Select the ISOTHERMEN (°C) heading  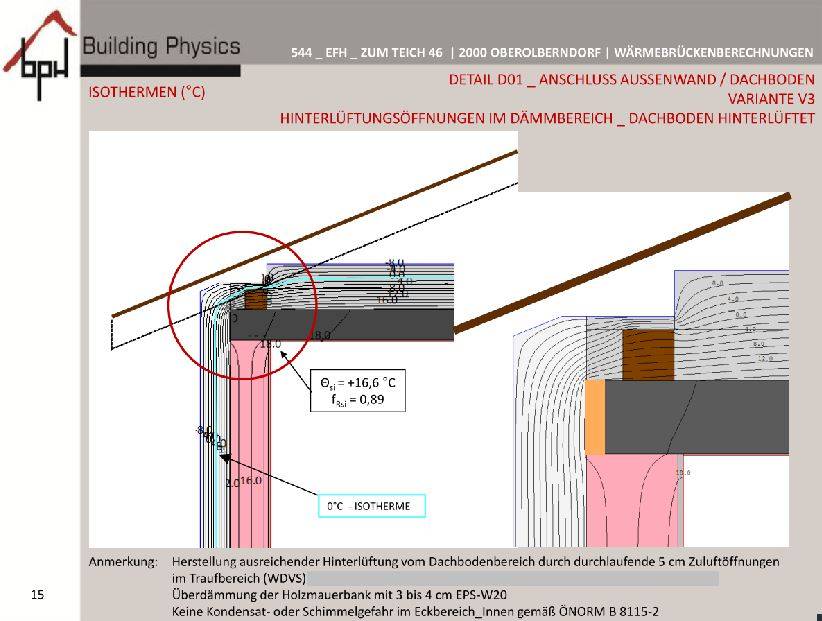coord(147,92)
